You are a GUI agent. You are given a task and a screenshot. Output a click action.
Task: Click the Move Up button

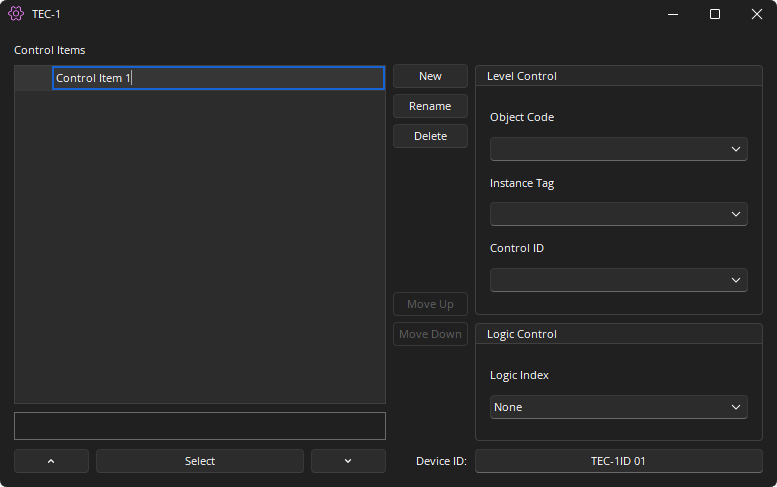430,304
